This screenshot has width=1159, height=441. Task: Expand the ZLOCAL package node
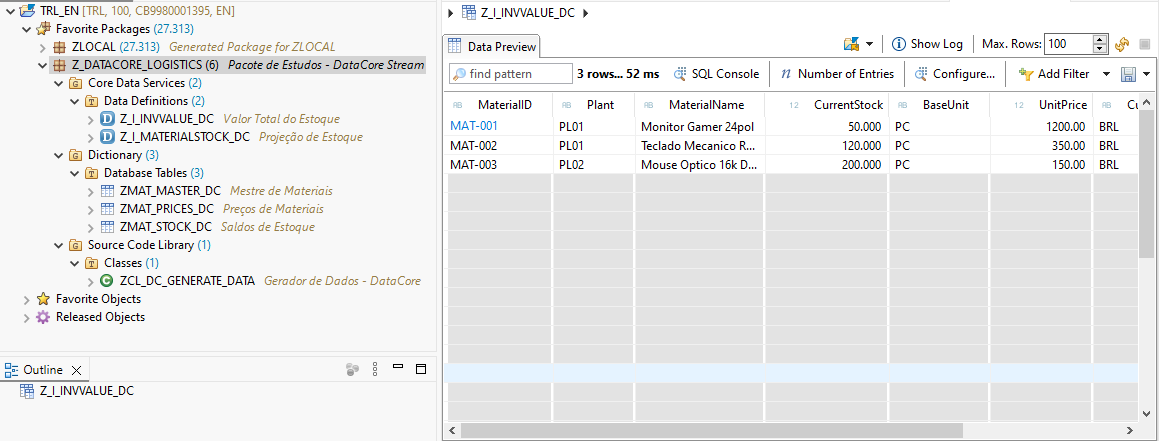(x=42, y=47)
